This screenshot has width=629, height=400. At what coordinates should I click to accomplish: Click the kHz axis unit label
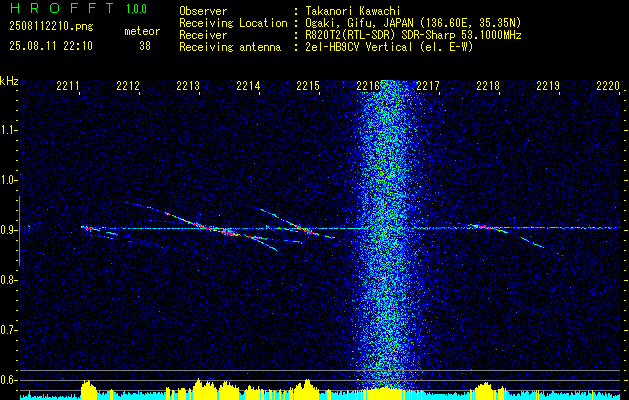coord(9,80)
